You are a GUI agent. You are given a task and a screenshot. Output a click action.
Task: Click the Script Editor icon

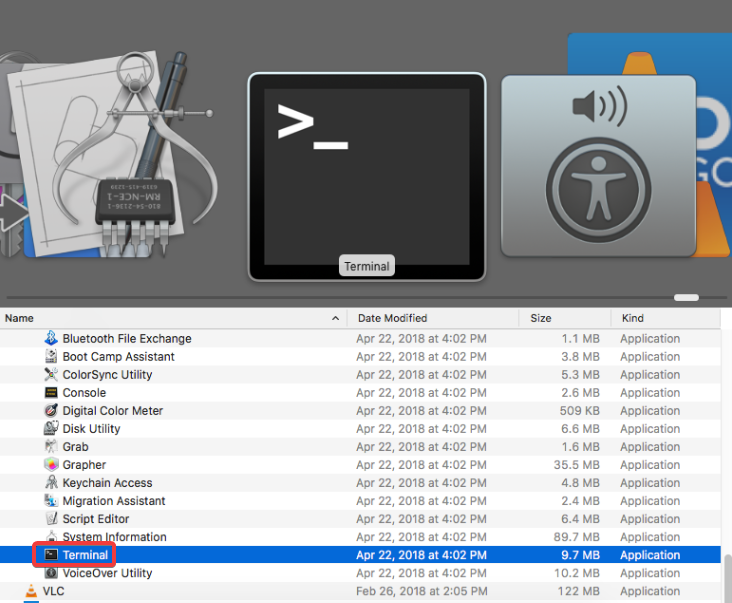pyautogui.click(x=51, y=519)
